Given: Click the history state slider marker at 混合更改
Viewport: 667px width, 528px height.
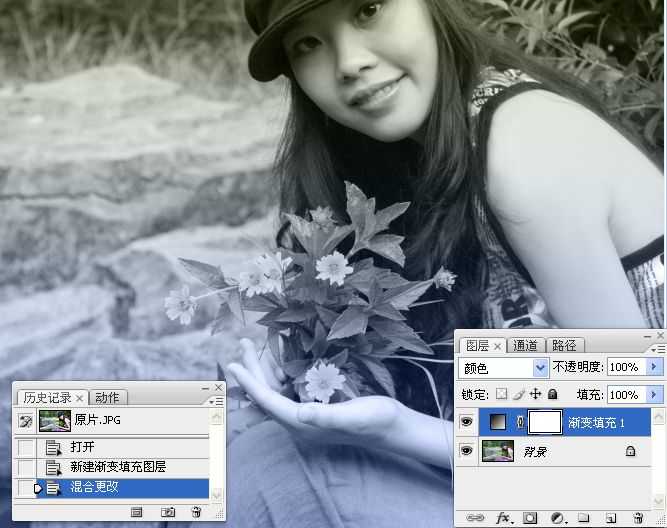Looking at the screenshot, I should tap(38, 488).
